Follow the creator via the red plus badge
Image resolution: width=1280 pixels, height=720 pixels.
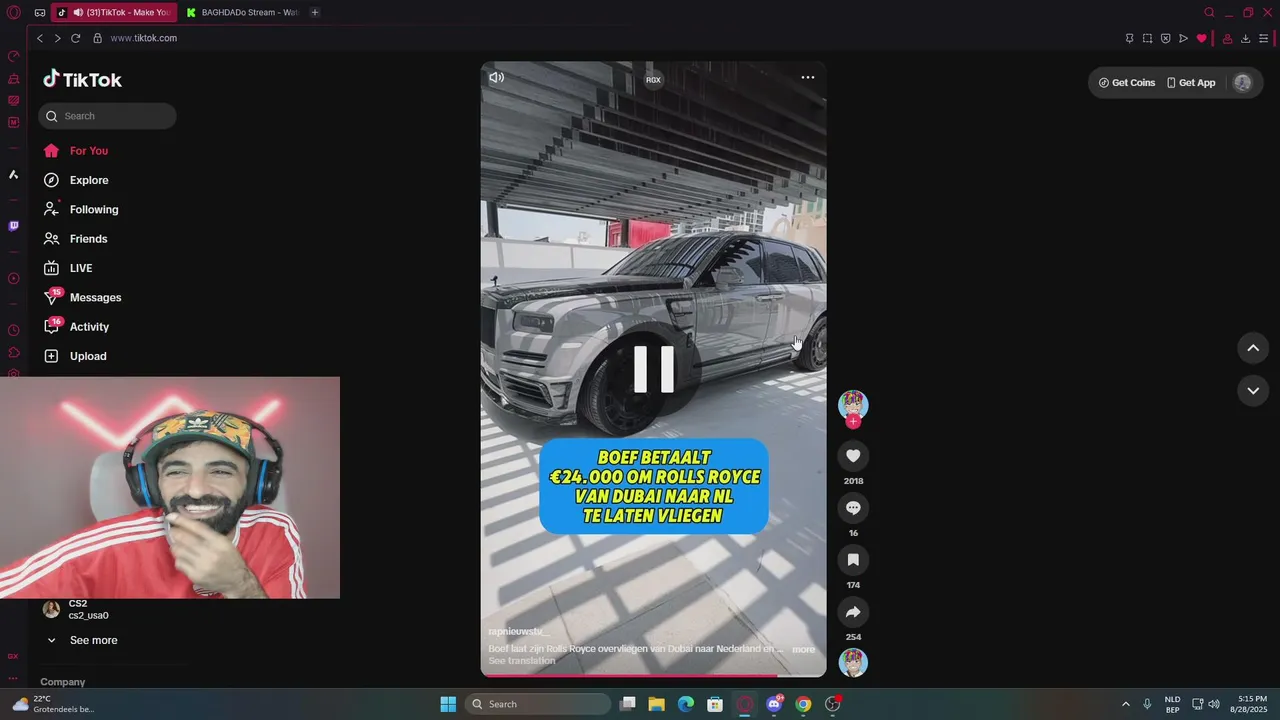click(x=853, y=422)
